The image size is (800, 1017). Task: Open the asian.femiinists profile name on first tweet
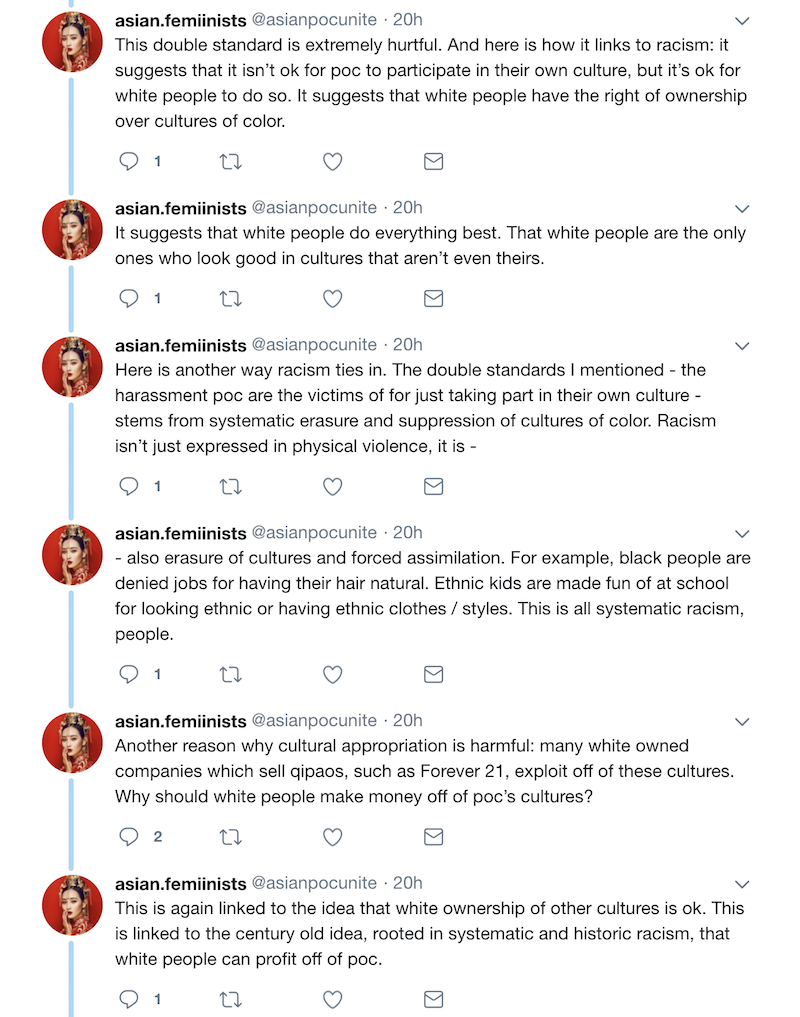click(180, 20)
